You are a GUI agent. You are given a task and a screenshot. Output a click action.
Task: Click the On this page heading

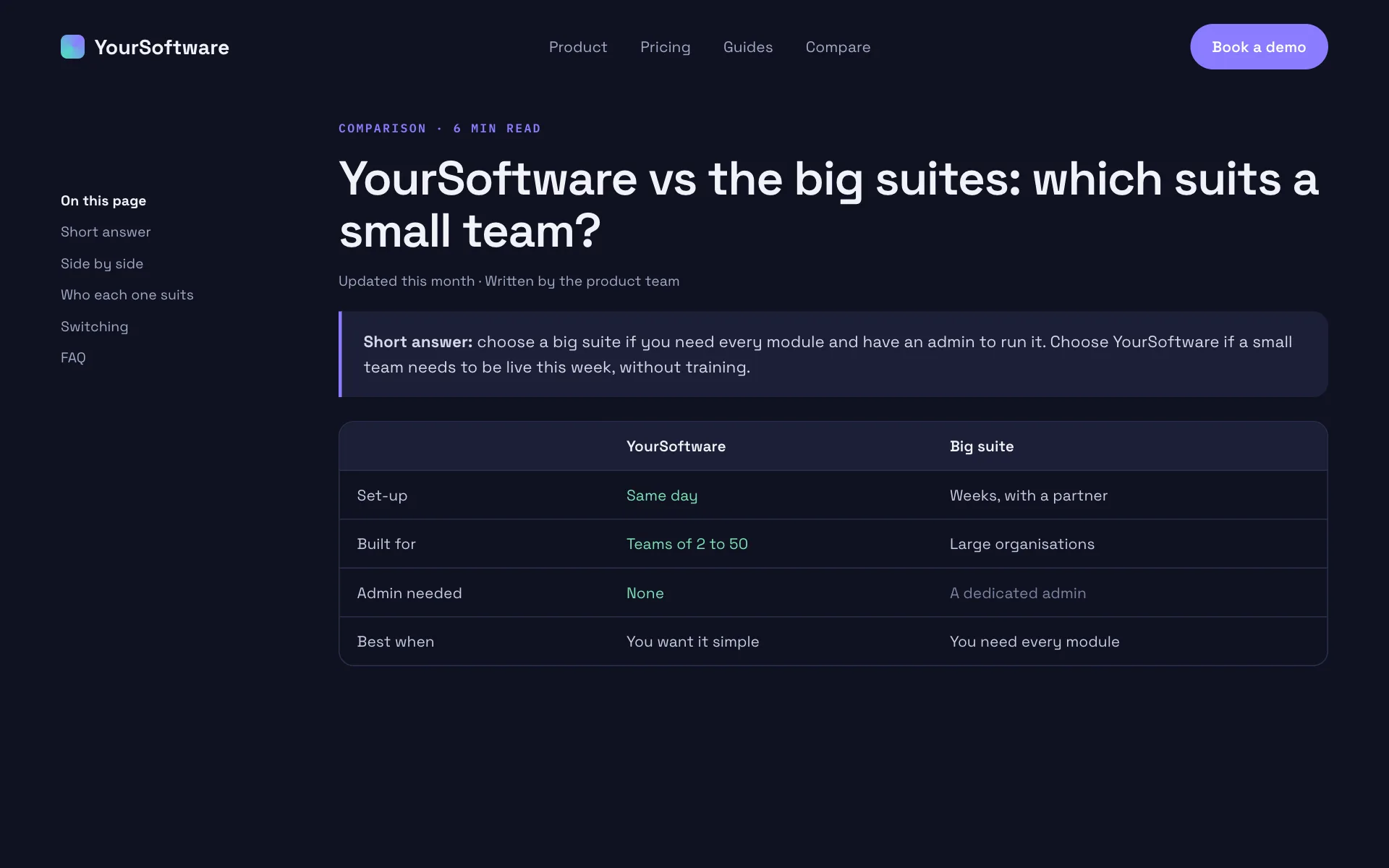tap(103, 201)
